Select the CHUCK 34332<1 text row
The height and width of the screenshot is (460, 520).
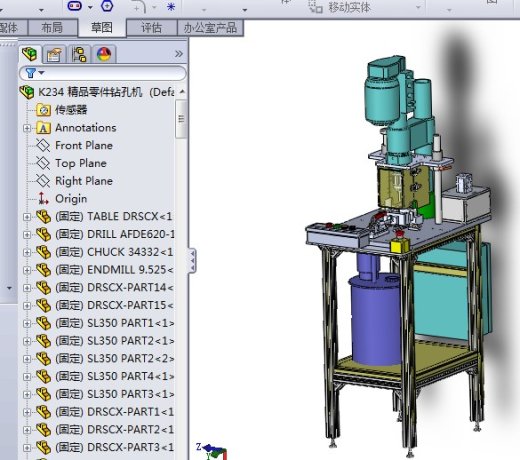click(x=114, y=252)
